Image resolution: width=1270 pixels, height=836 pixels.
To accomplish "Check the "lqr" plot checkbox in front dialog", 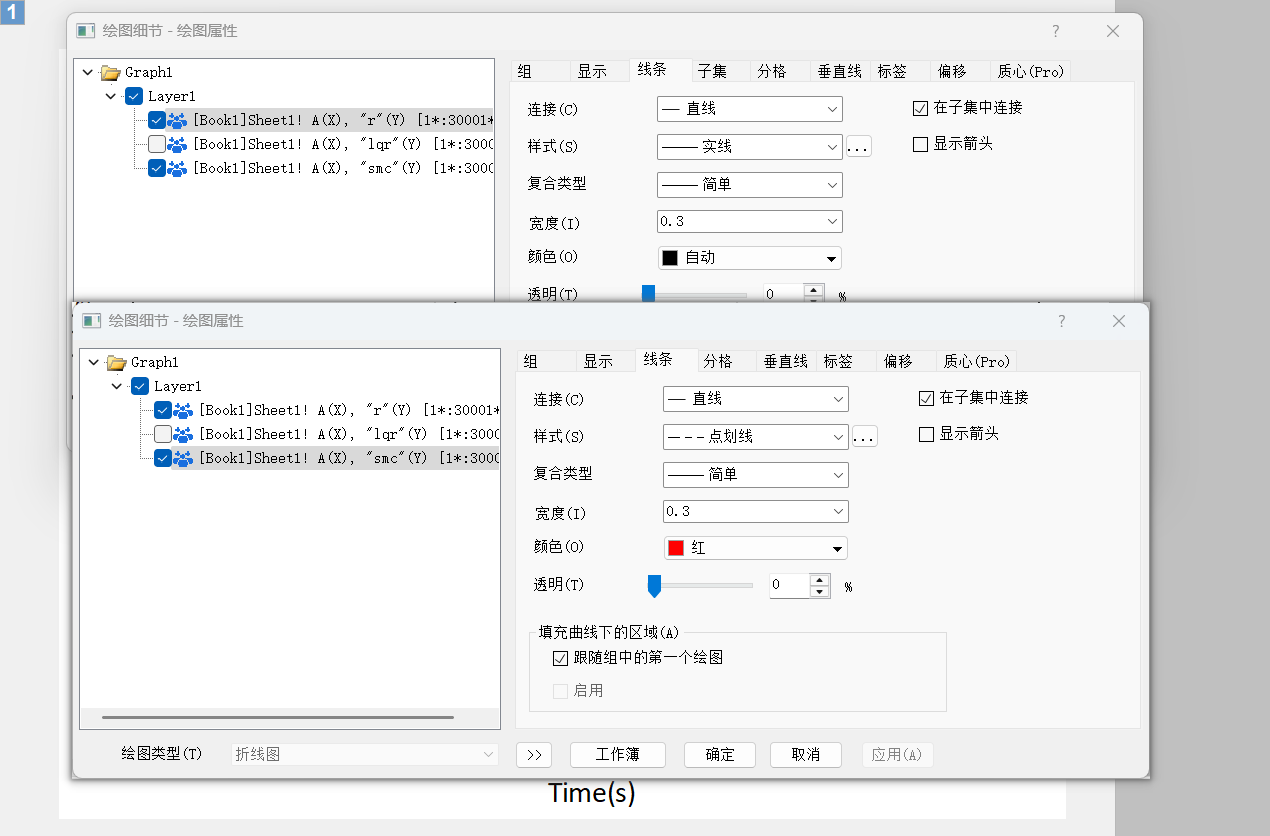I will point(162,434).
